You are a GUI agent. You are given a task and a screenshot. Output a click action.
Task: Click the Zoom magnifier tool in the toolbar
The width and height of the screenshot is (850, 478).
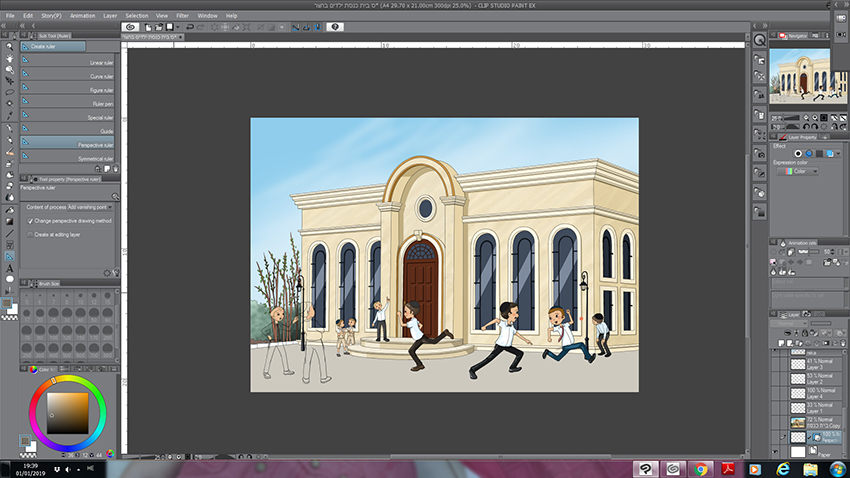point(9,46)
